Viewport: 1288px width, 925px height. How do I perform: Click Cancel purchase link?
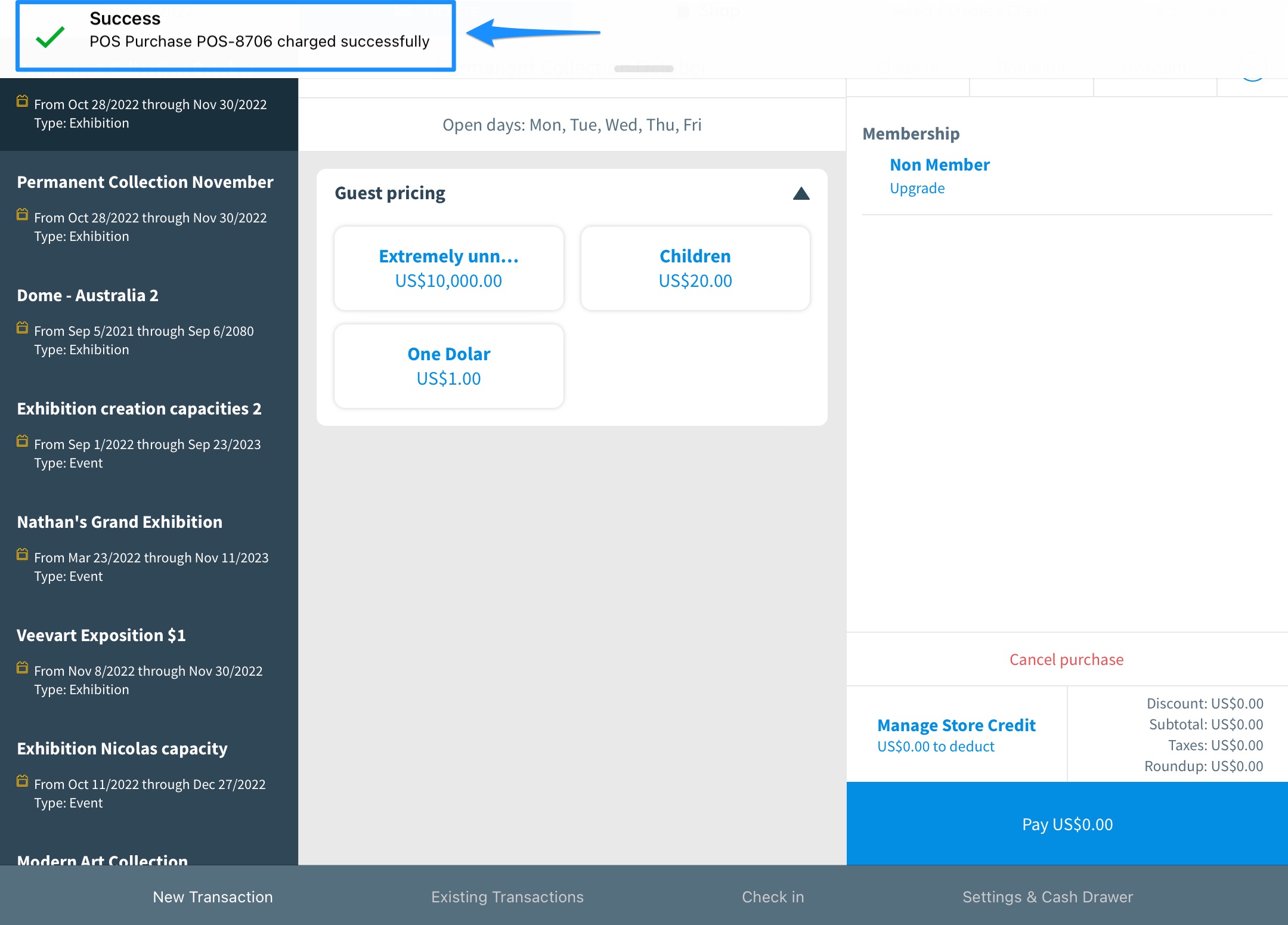[x=1066, y=660]
